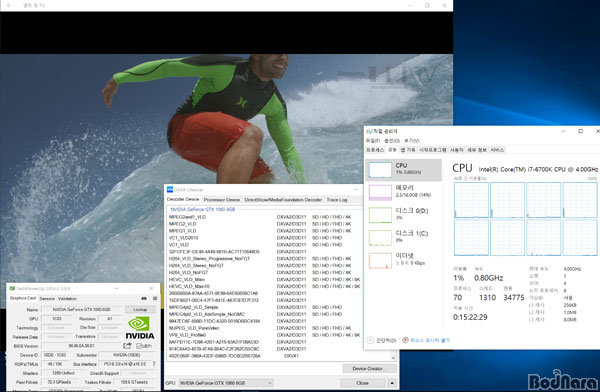Select the MPEG2and1_VLD row

(x=263, y=217)
